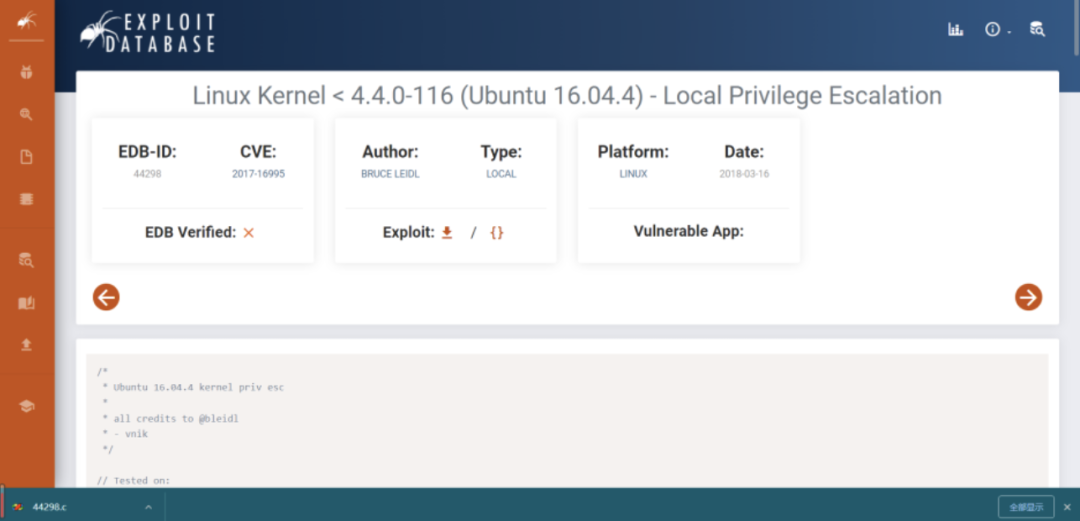Select the date 2018-03-16
Viewport: 1080px width, 521px height.
click(x=744, y=174)
